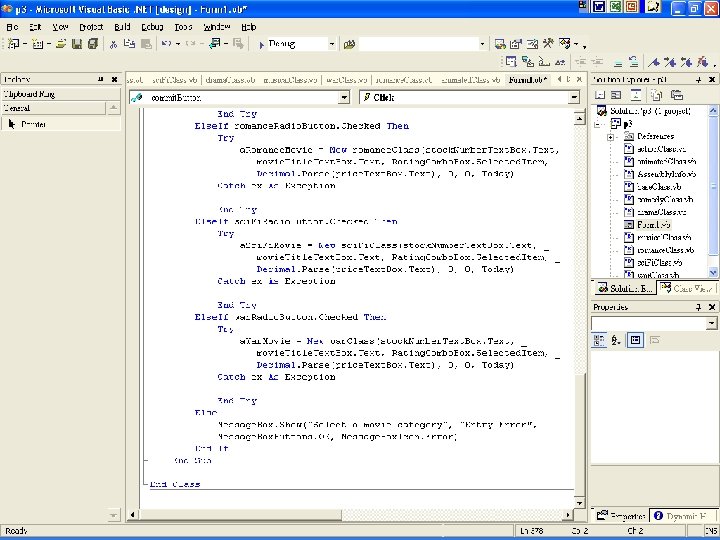Click the code editor vertical scrollbar
This screenshot has height=540, width=720.
(579, 300)
